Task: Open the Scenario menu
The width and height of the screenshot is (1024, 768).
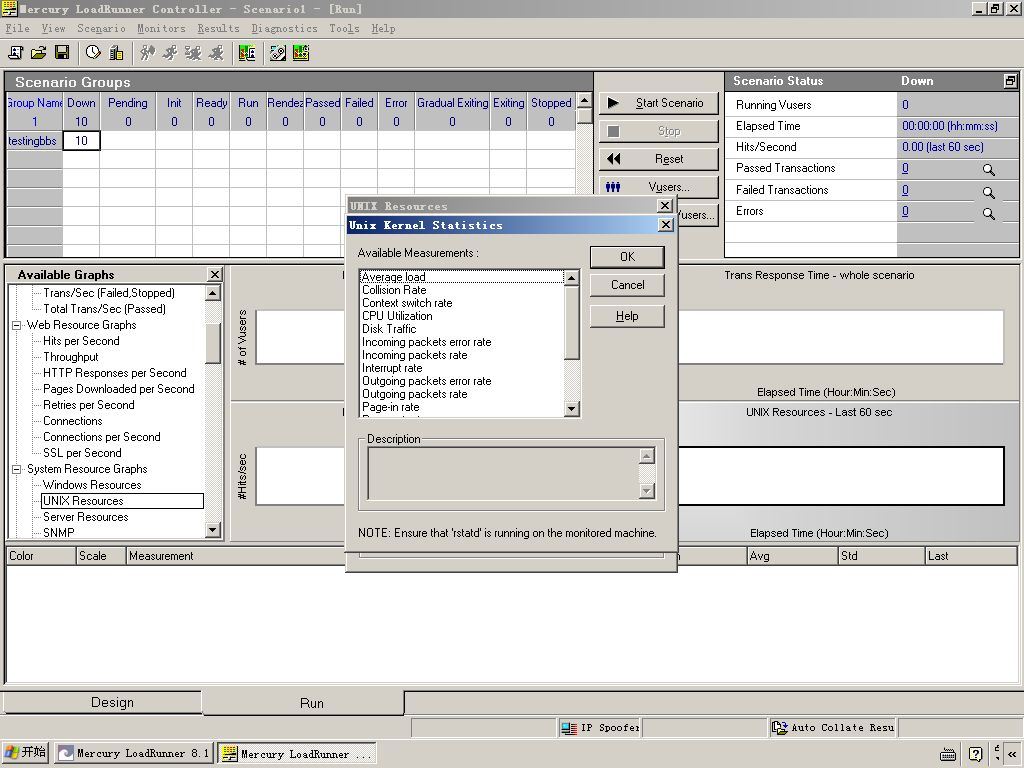Action: pyautogui.click(x=101, y=28)
